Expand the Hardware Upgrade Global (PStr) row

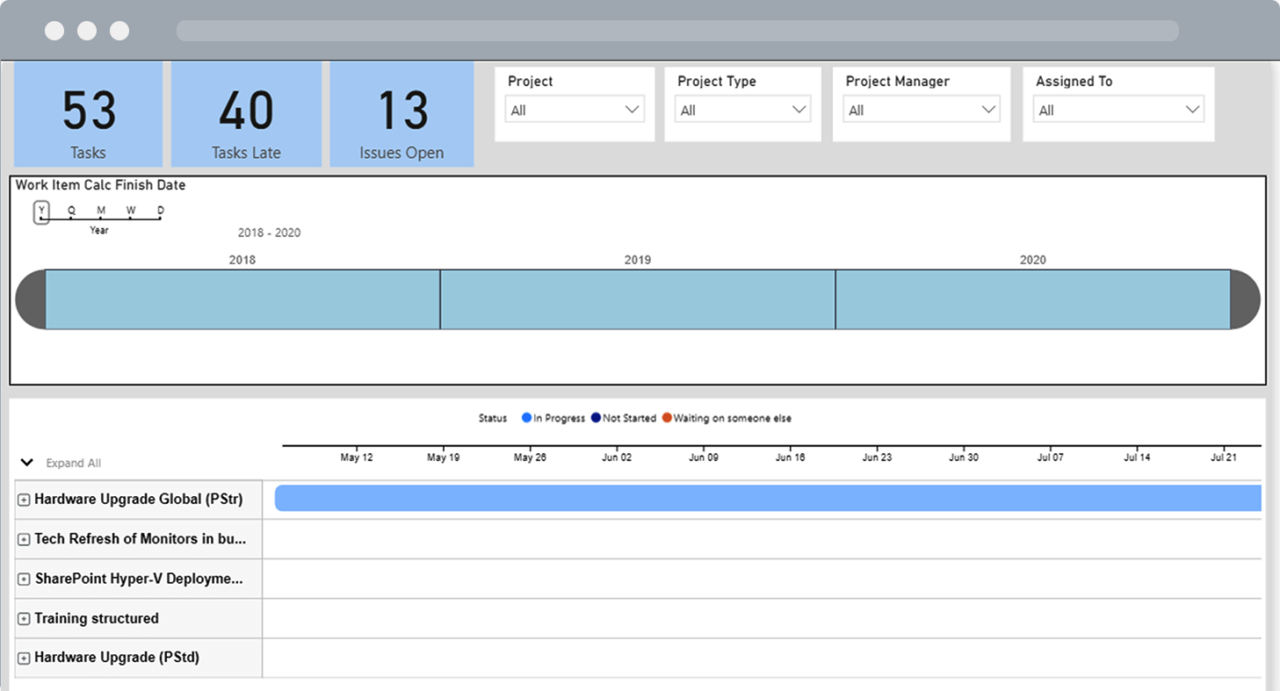pyautogui.click(x=22, y=498)
